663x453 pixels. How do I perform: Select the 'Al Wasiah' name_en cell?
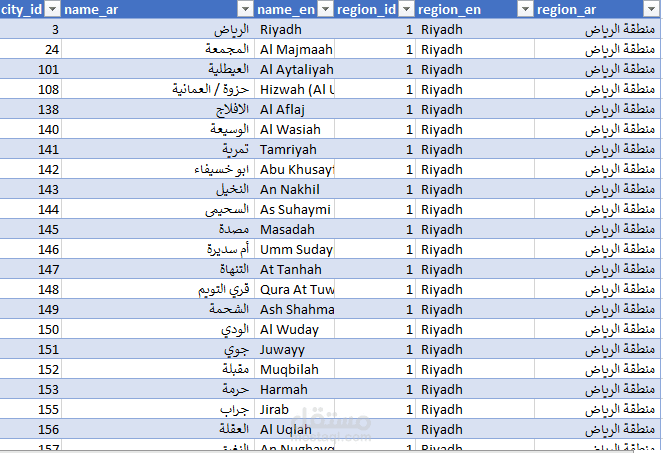[x=294, y=129]
